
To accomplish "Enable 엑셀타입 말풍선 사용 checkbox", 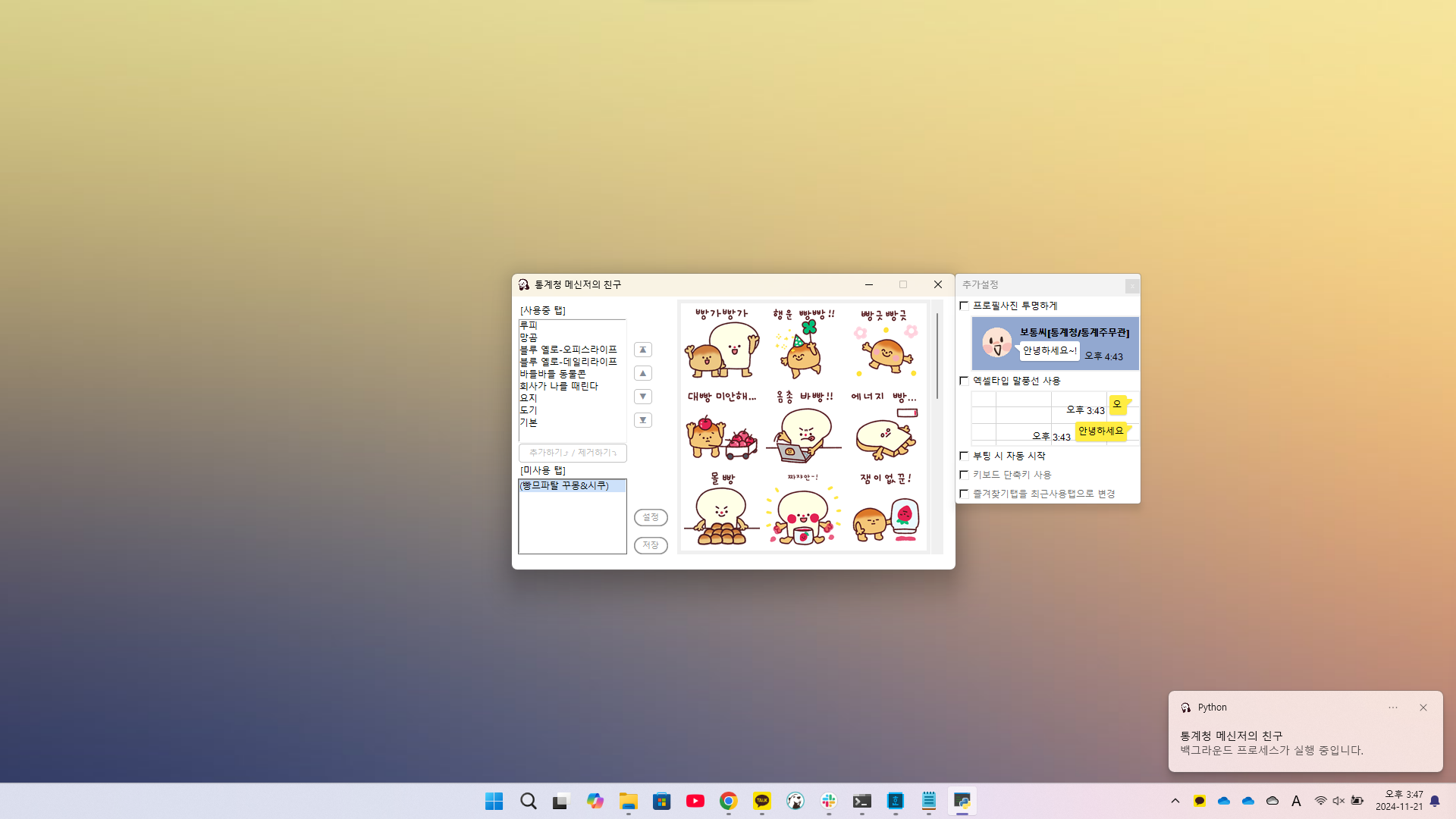I will pos(964,381).
